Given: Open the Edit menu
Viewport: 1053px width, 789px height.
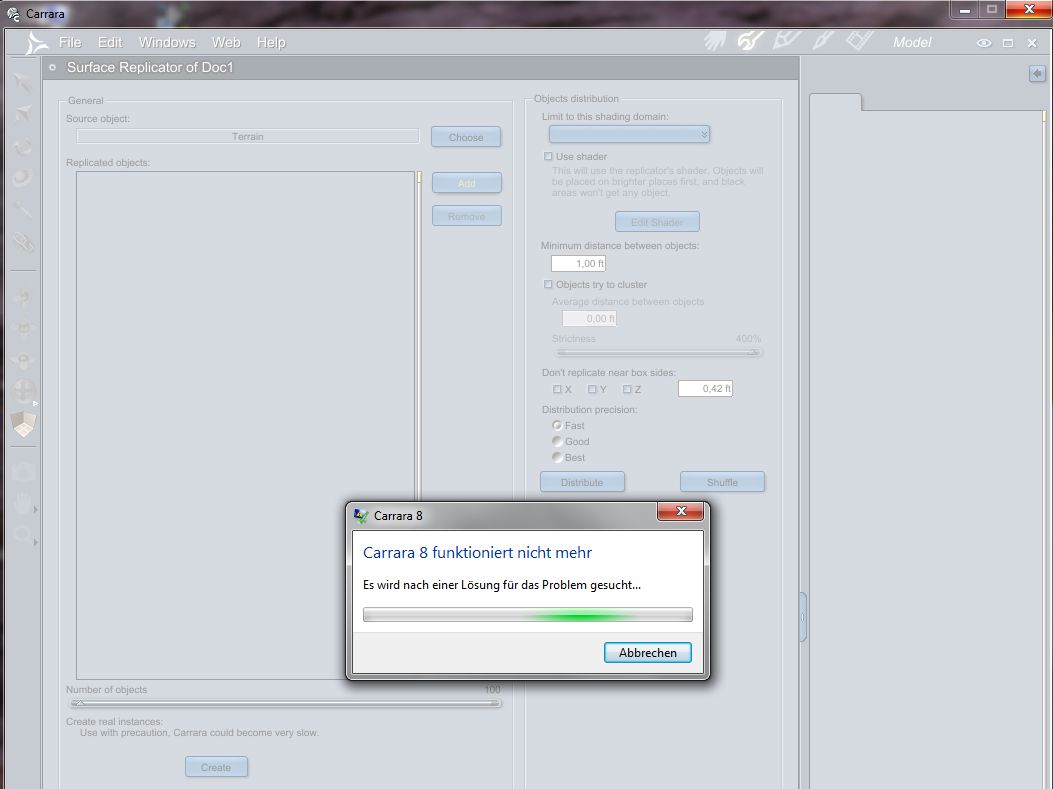Looking at the screenshot, I should pyautogui.click(x=110, y=42).
